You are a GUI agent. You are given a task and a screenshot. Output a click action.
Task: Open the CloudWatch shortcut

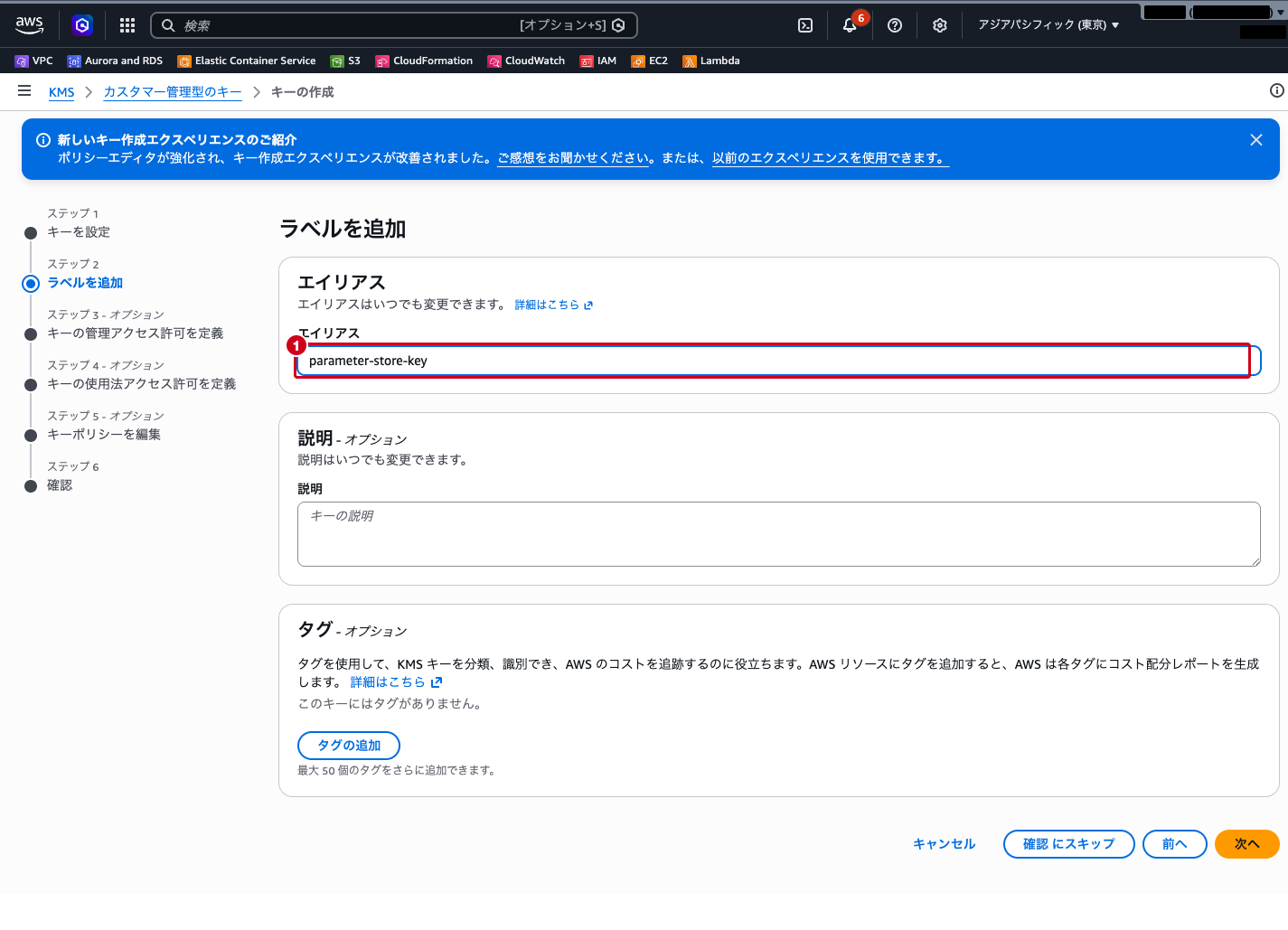pos(526,61)
